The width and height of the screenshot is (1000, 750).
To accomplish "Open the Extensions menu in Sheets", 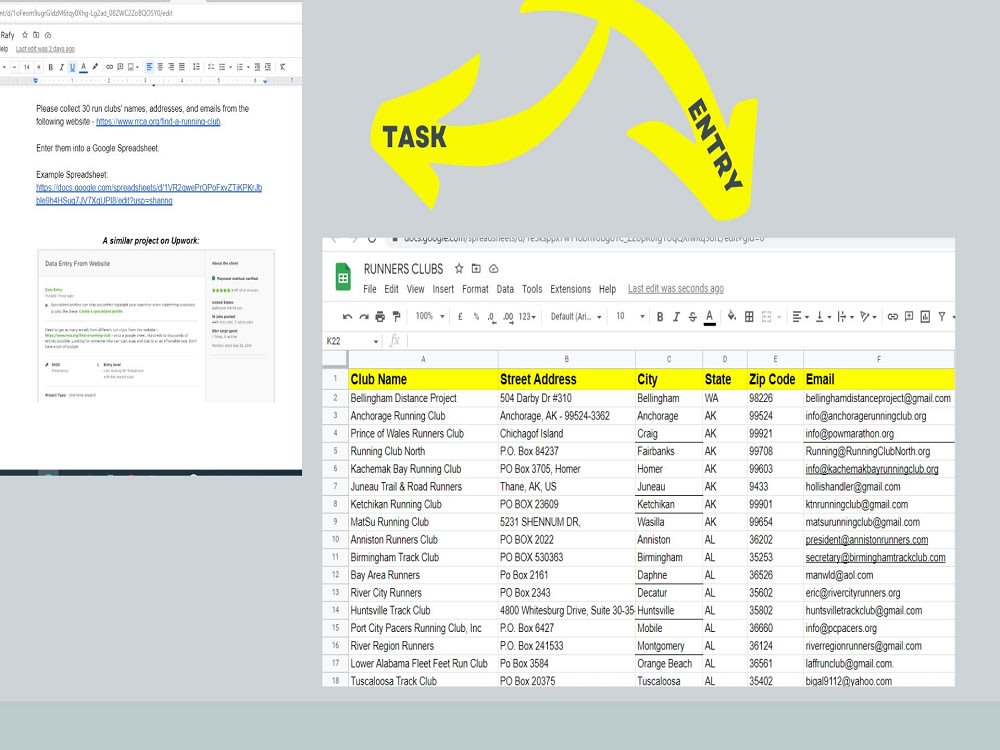I will click(x=570, y=289).
